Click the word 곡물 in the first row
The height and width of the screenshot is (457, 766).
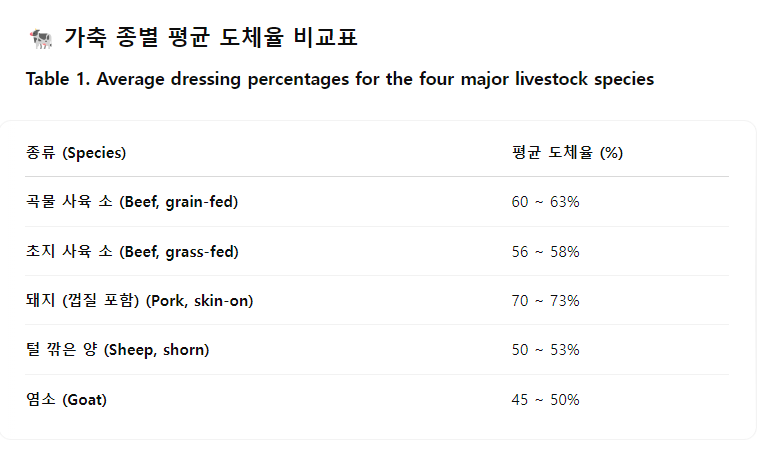(41, 201)
